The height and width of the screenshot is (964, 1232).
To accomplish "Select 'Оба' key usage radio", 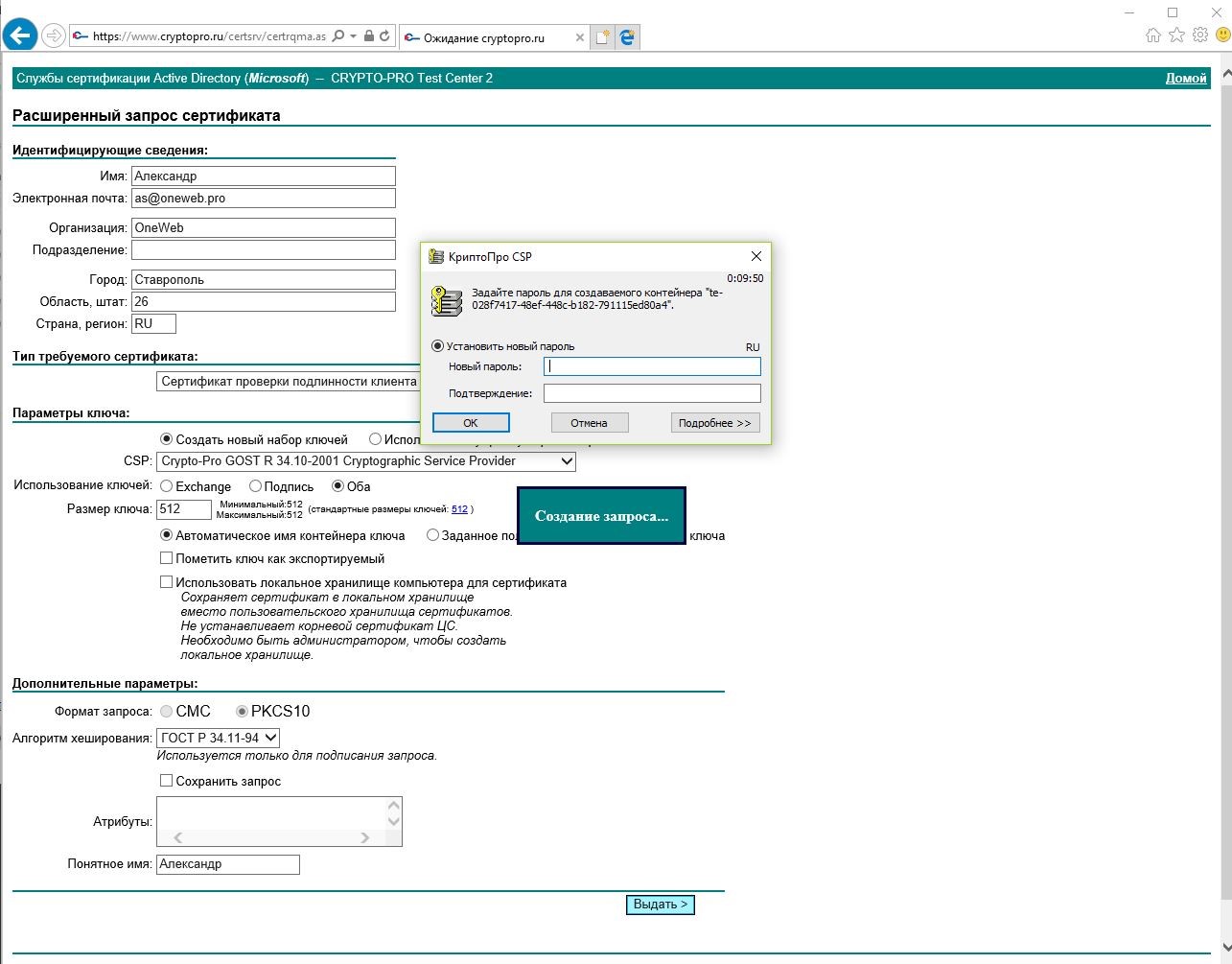I will [337, 486].
